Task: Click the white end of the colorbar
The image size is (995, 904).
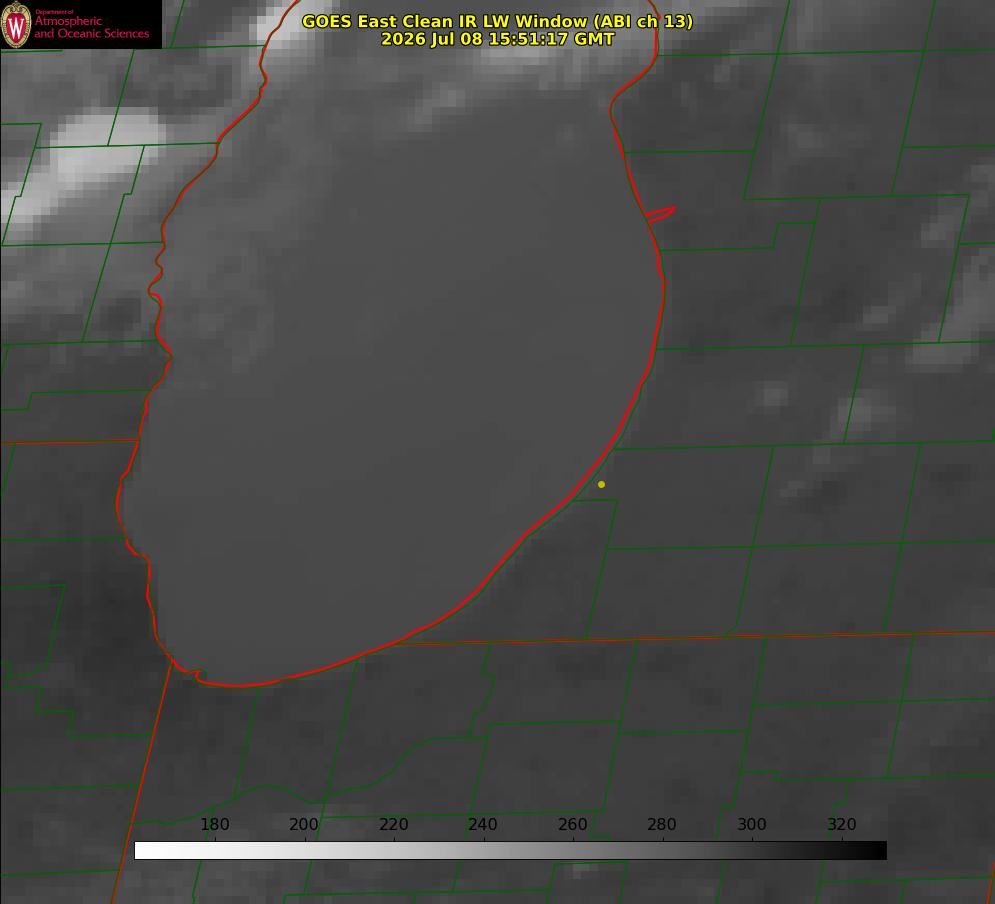Action: [x=146, y=851]
